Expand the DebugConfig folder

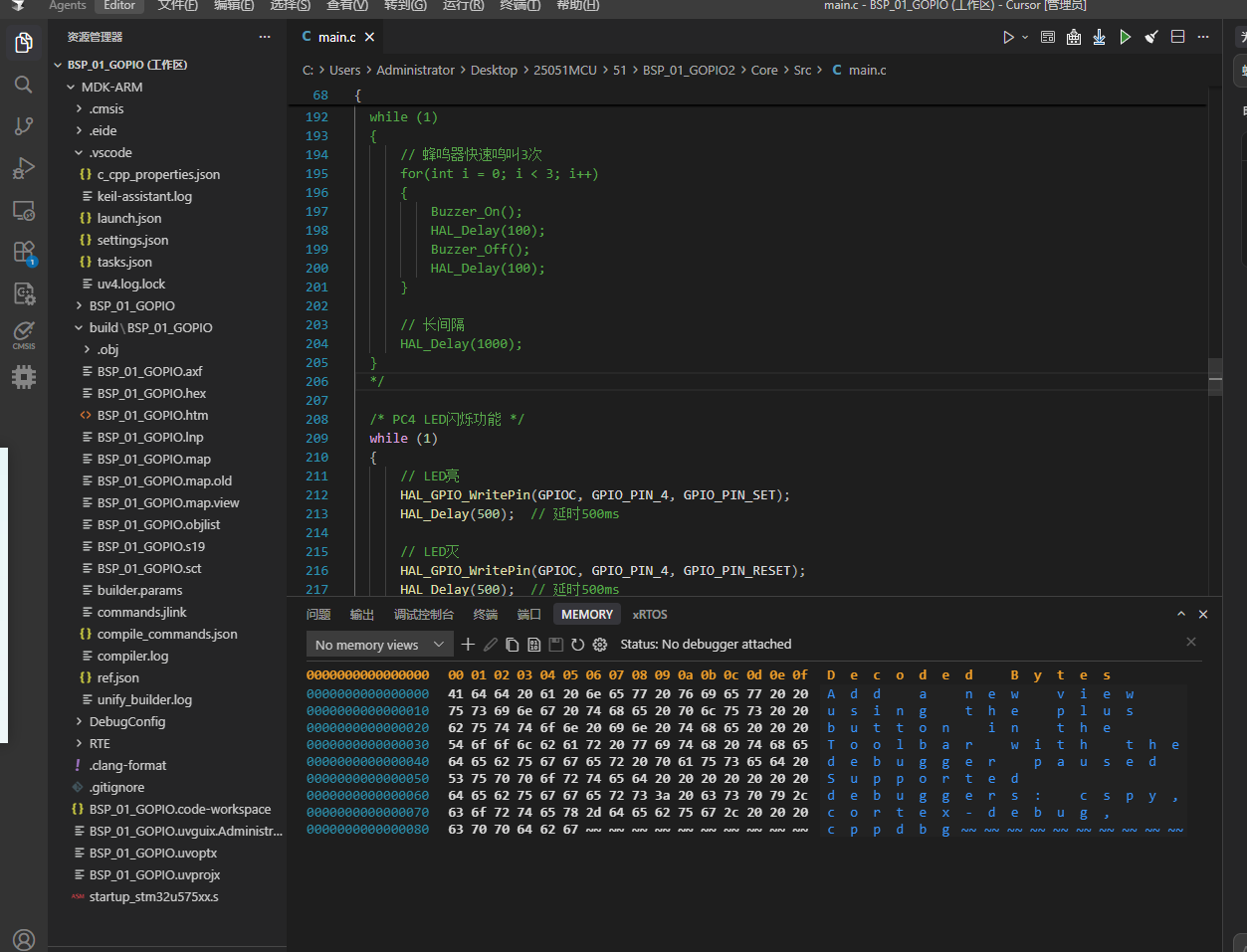126,721
